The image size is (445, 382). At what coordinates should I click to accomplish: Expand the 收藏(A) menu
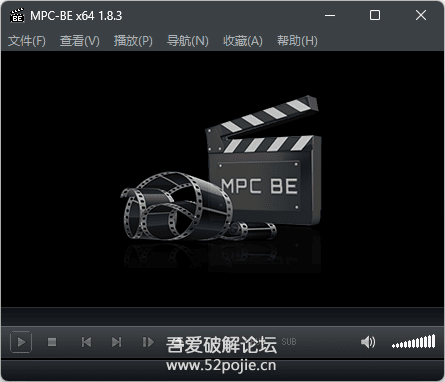pyautogui.click(x=243, y=41)
